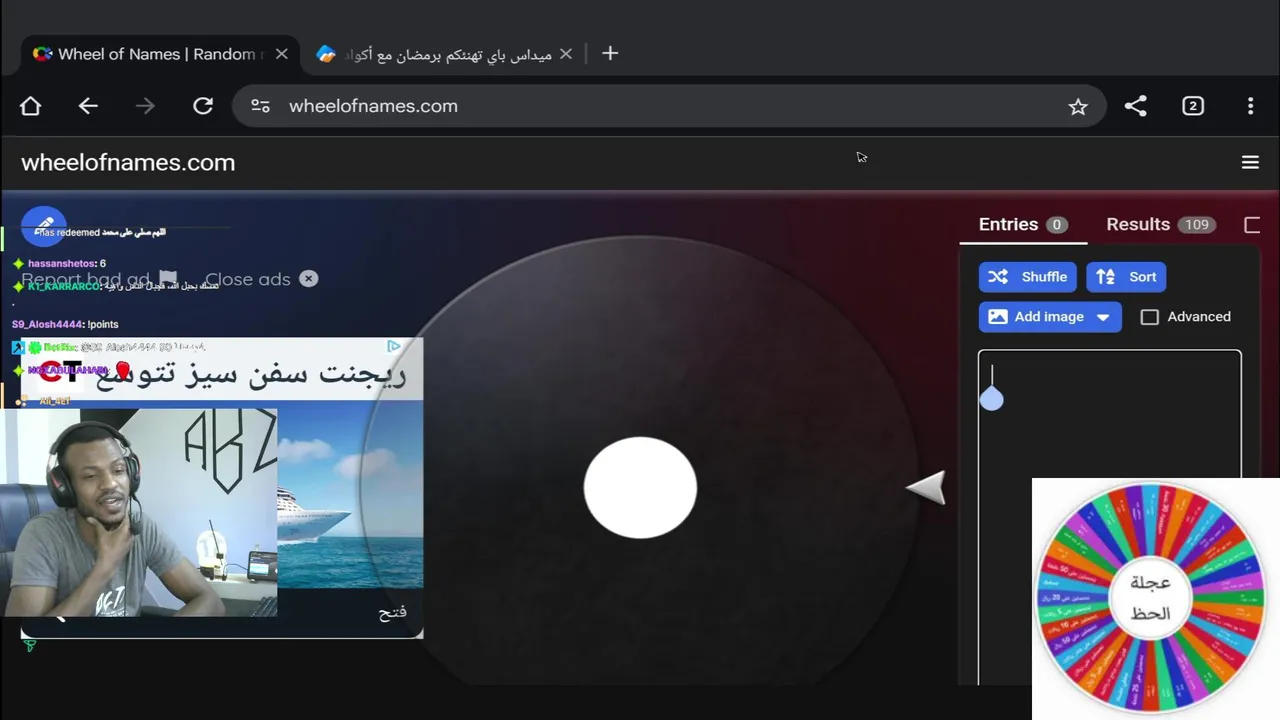Click the cruise ship ad image

pos(350,495)
